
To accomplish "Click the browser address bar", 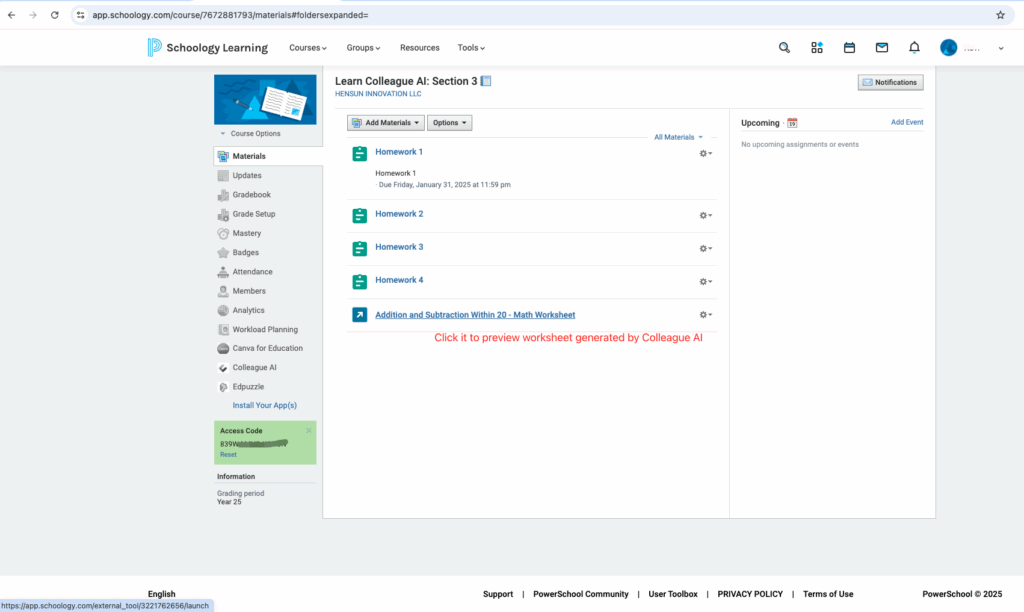I will (500, 15).
